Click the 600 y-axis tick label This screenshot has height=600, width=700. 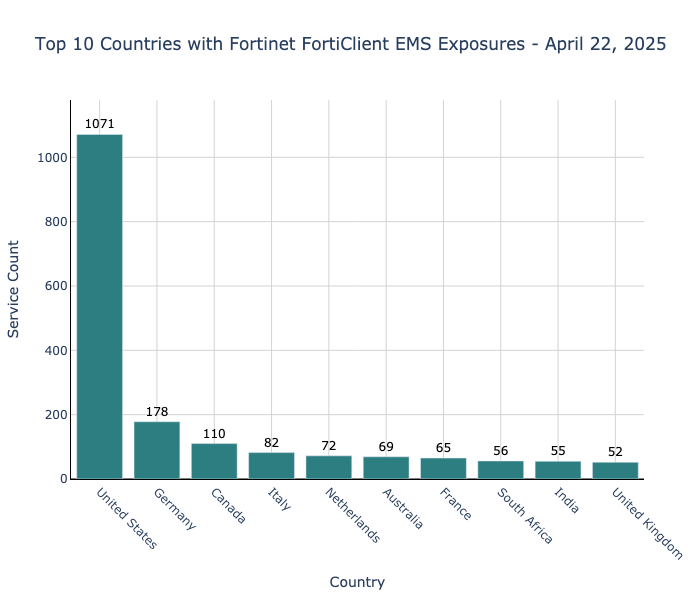point(56,286)
